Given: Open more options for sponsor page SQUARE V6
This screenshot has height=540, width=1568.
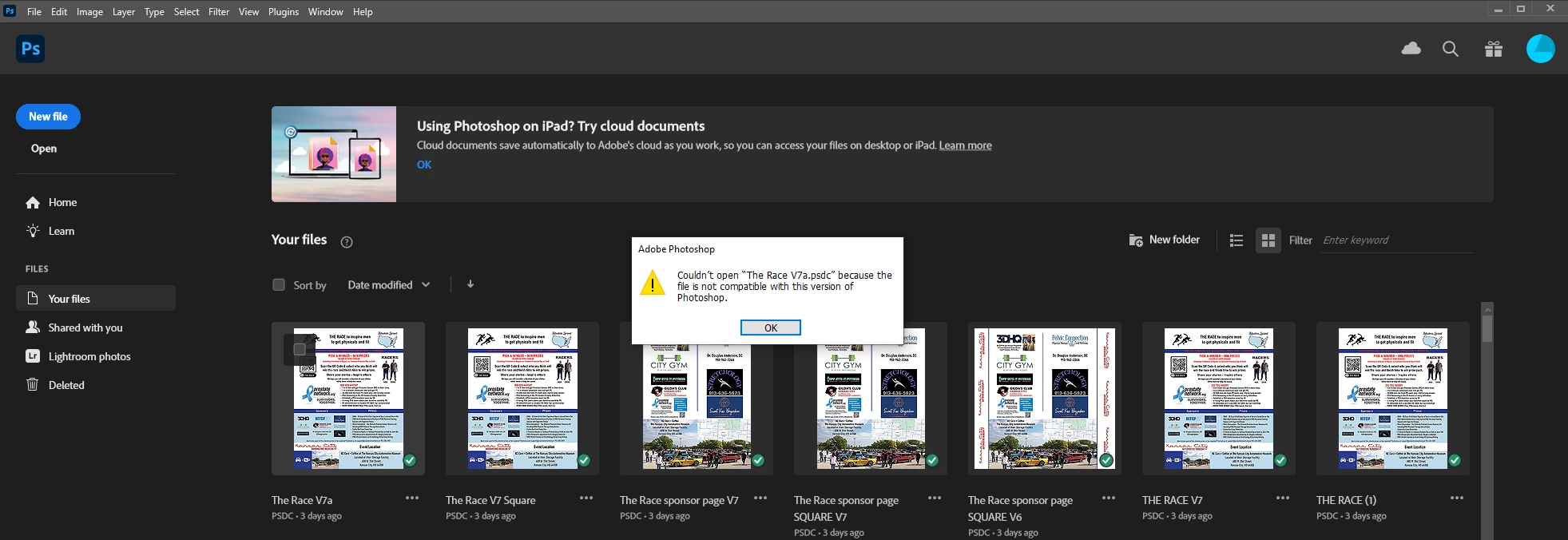Looking at the screenshot, I should click(1109, 498).
